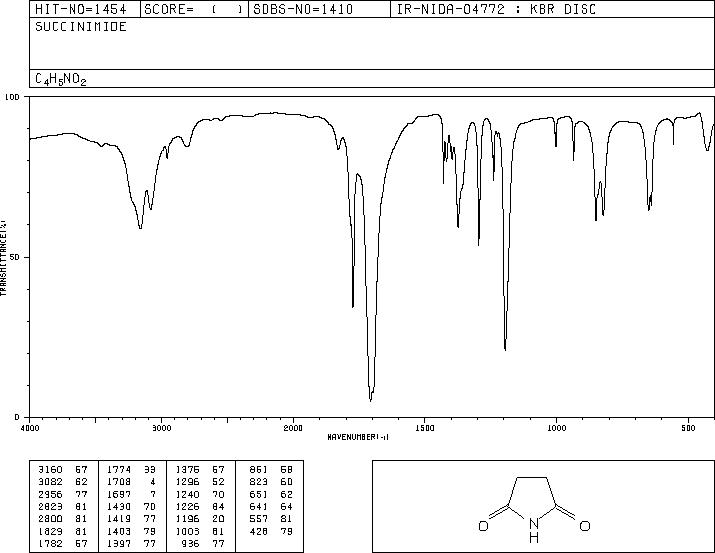
Task: Click the WAVENUMBER x-axis title
Action: tap(358, 437)
